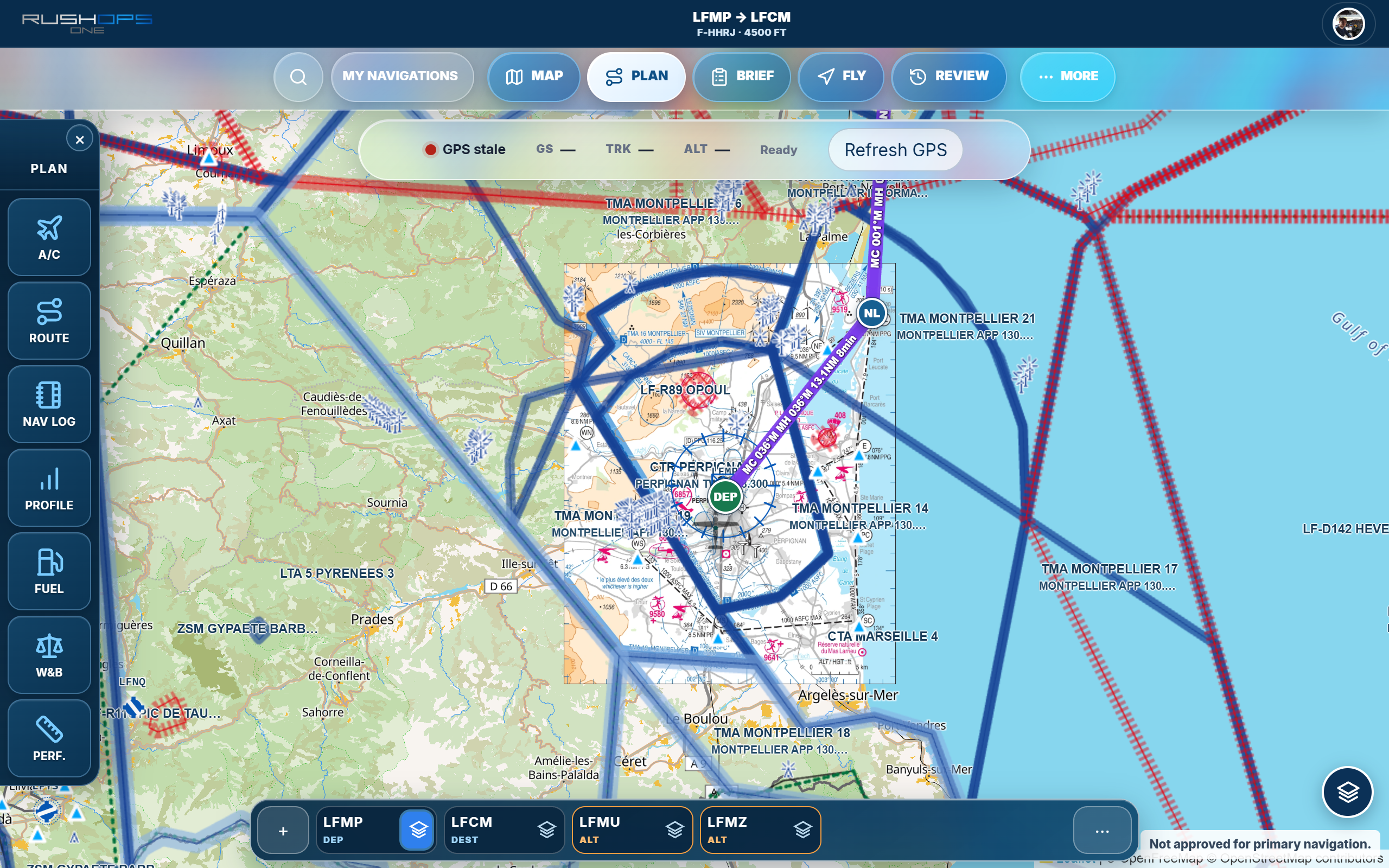Click the purple route leg MC 036°M label
This screenshot has width=1389, height=868.
799,405
